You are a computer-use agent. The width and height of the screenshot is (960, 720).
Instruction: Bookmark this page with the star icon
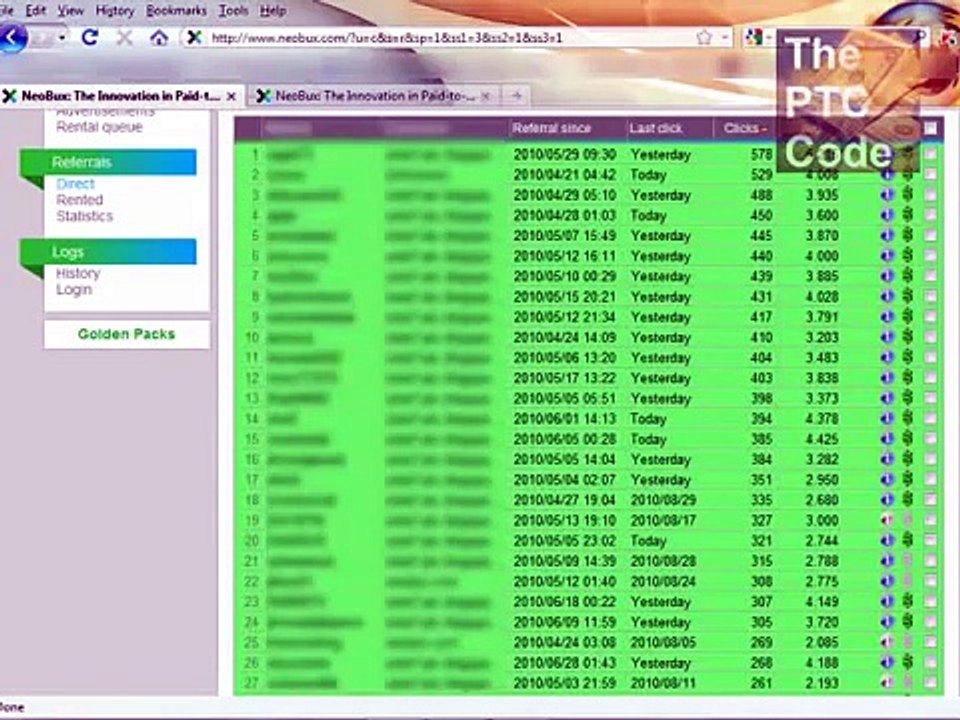704,38
